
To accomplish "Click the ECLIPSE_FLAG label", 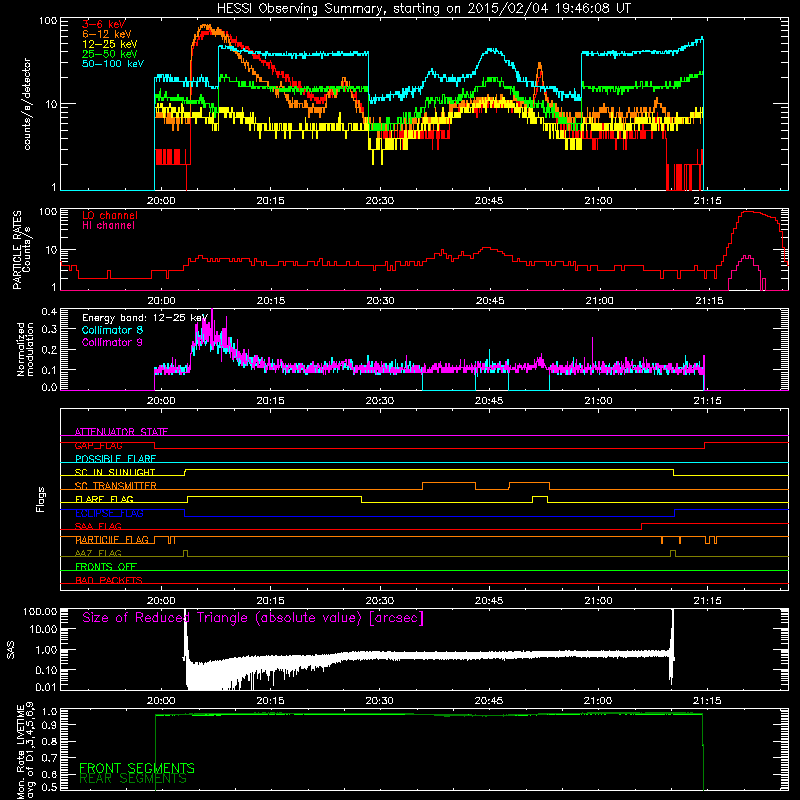I will (x=109, y=513).
